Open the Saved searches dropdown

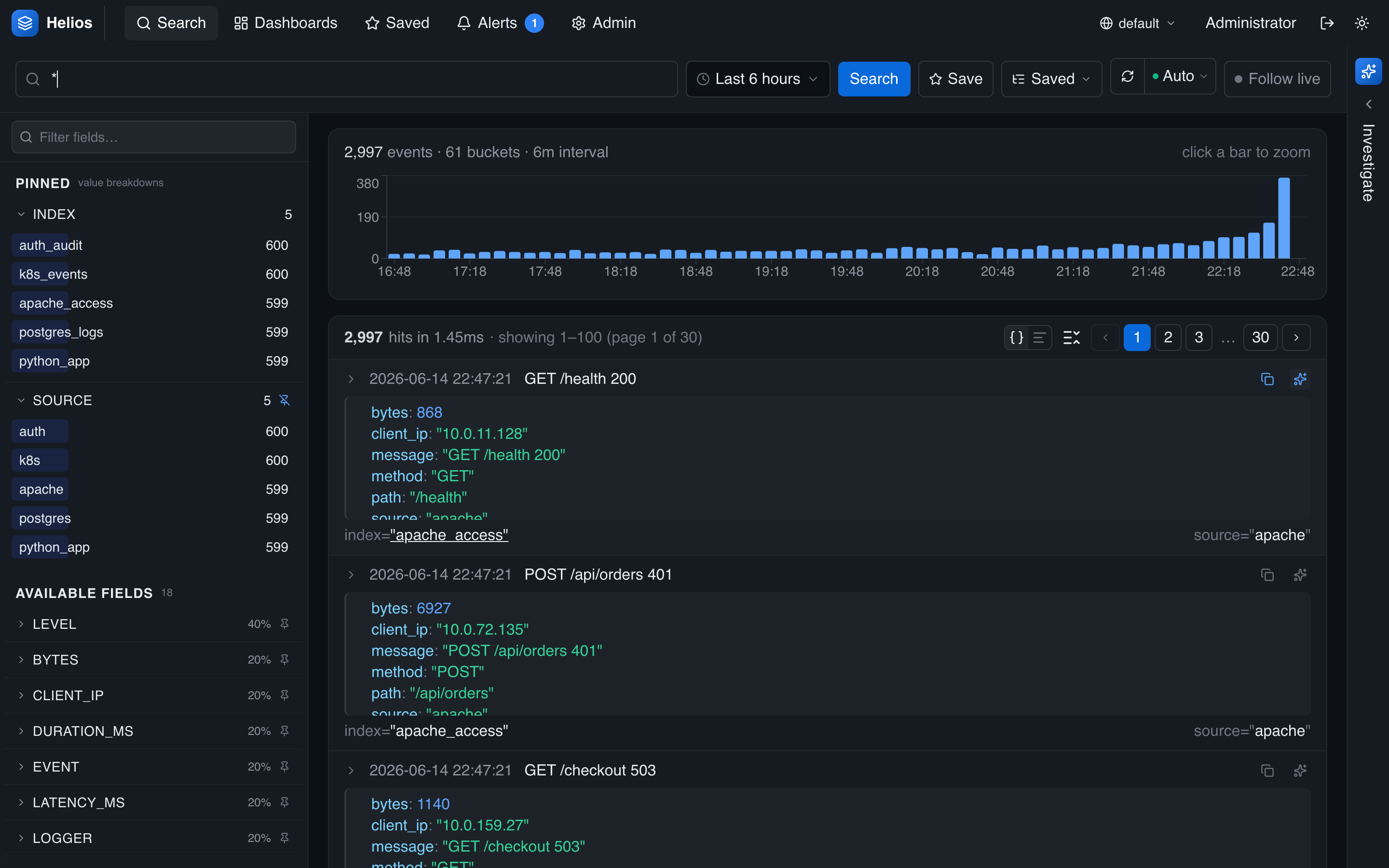[1051, 79]
